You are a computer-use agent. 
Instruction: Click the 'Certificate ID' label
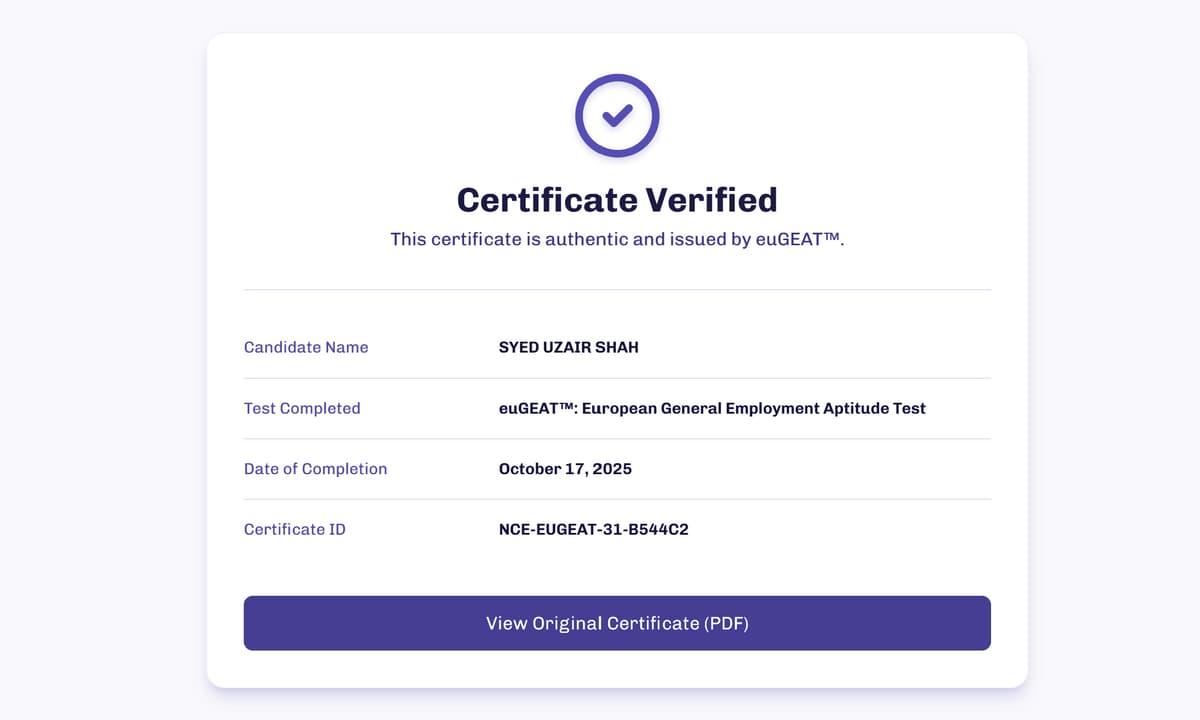tap(294, 529)
